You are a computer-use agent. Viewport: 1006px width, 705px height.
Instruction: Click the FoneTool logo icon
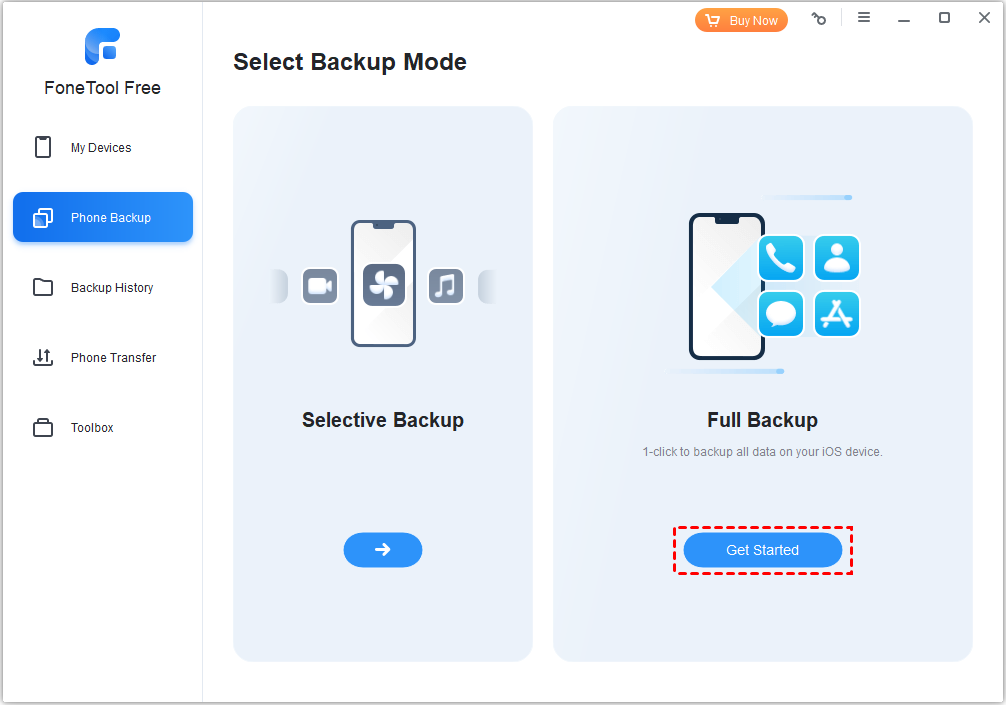click(x=102, y=46)
